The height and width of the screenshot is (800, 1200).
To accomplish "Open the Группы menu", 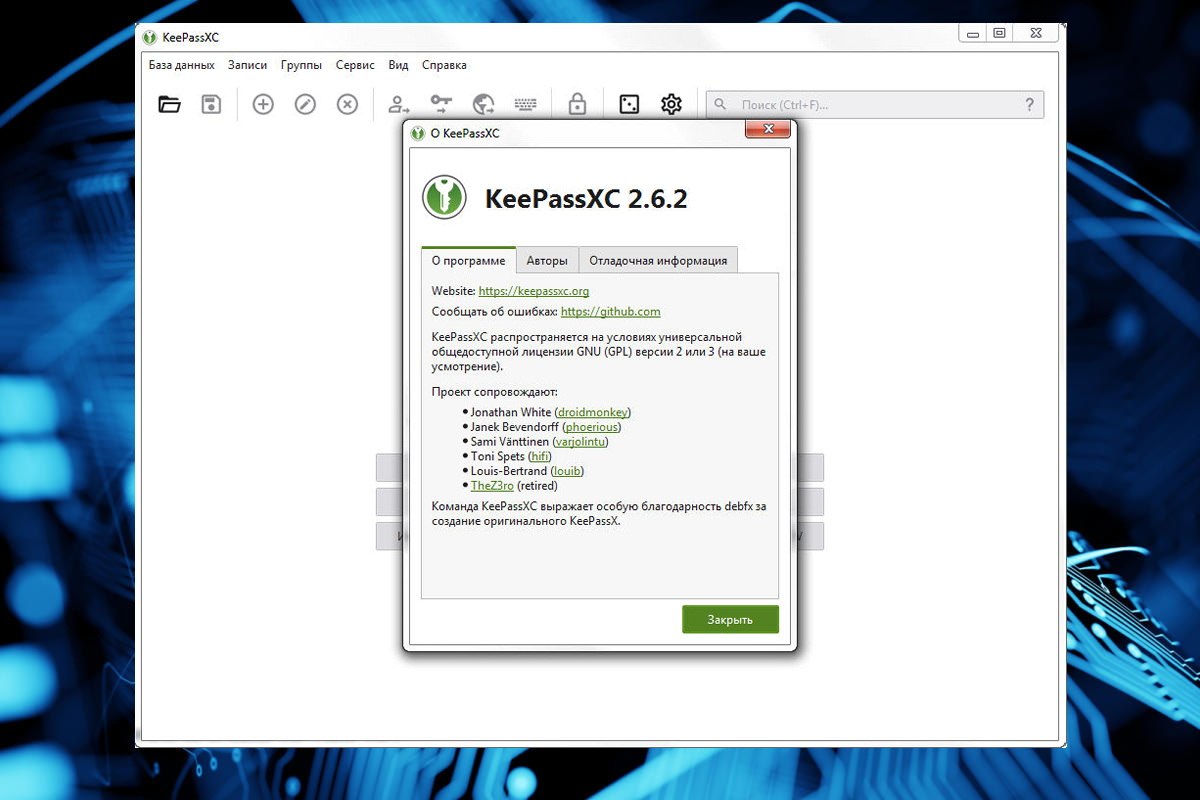I will (301, 65).
